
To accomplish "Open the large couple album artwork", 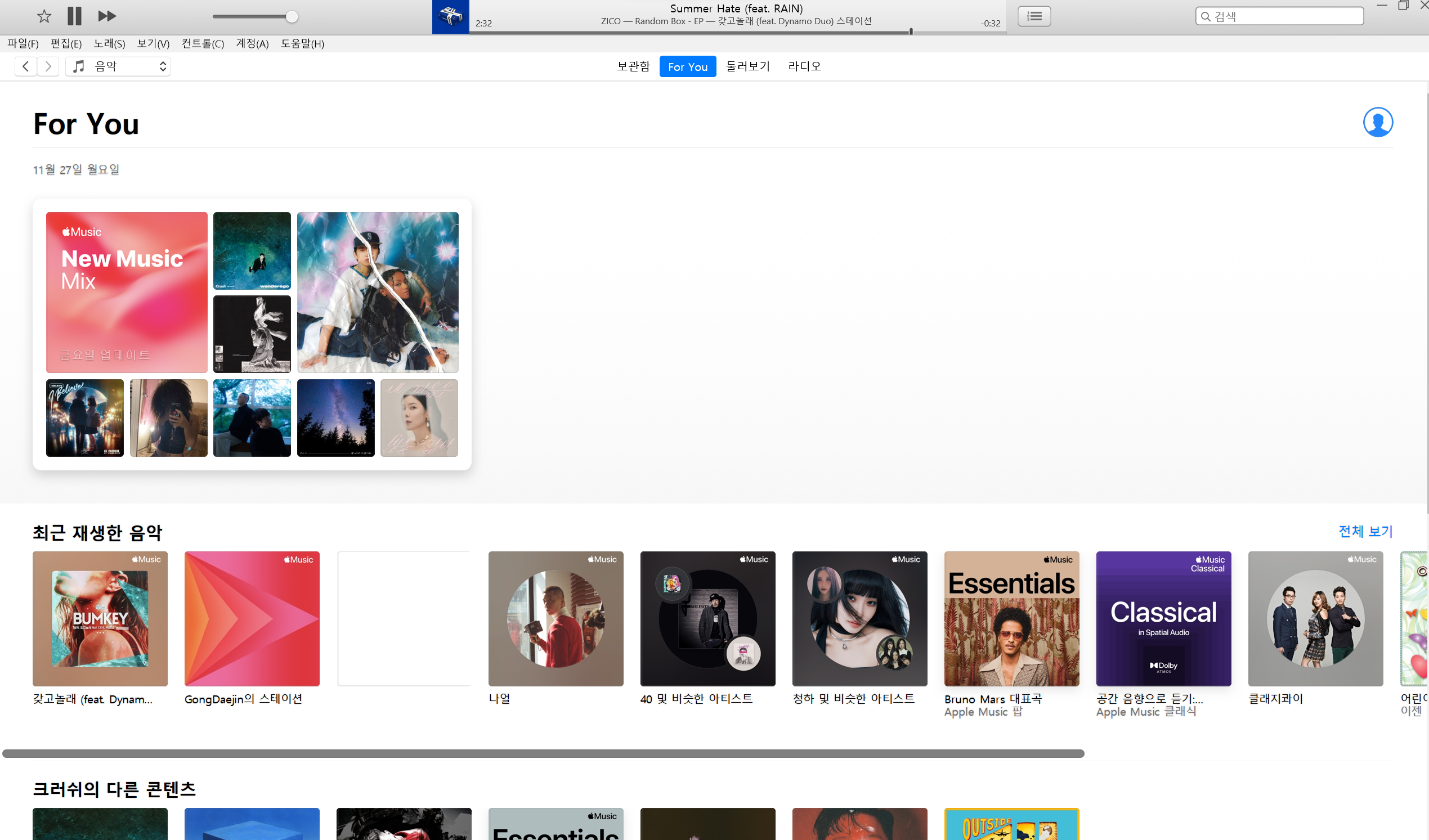I will [x=378, y=292].
